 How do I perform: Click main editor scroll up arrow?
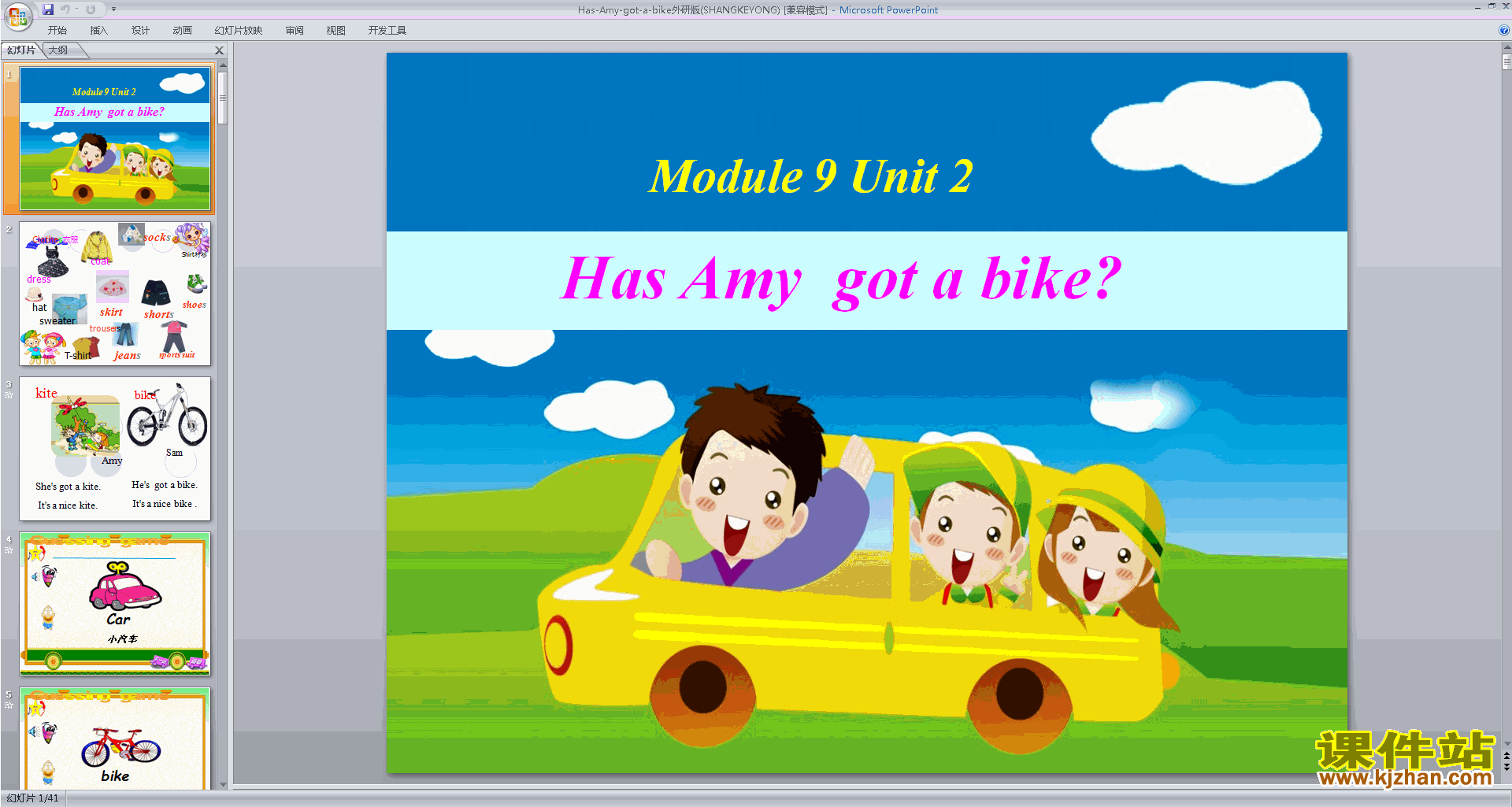point(1506,47)
